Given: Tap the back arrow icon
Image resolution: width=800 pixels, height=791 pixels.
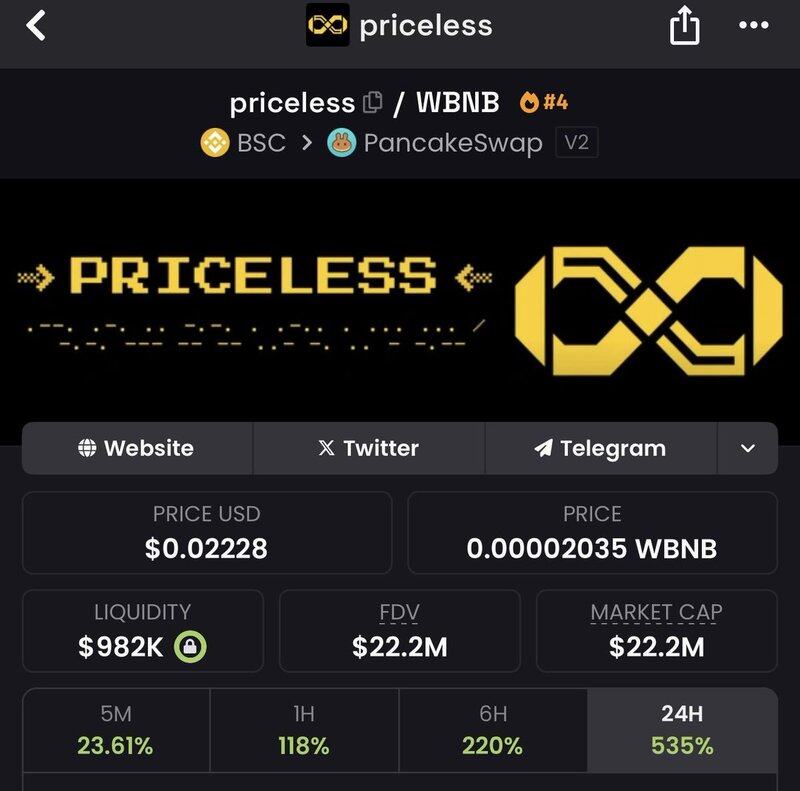Looking at the screenshot, I should [36, 26].
